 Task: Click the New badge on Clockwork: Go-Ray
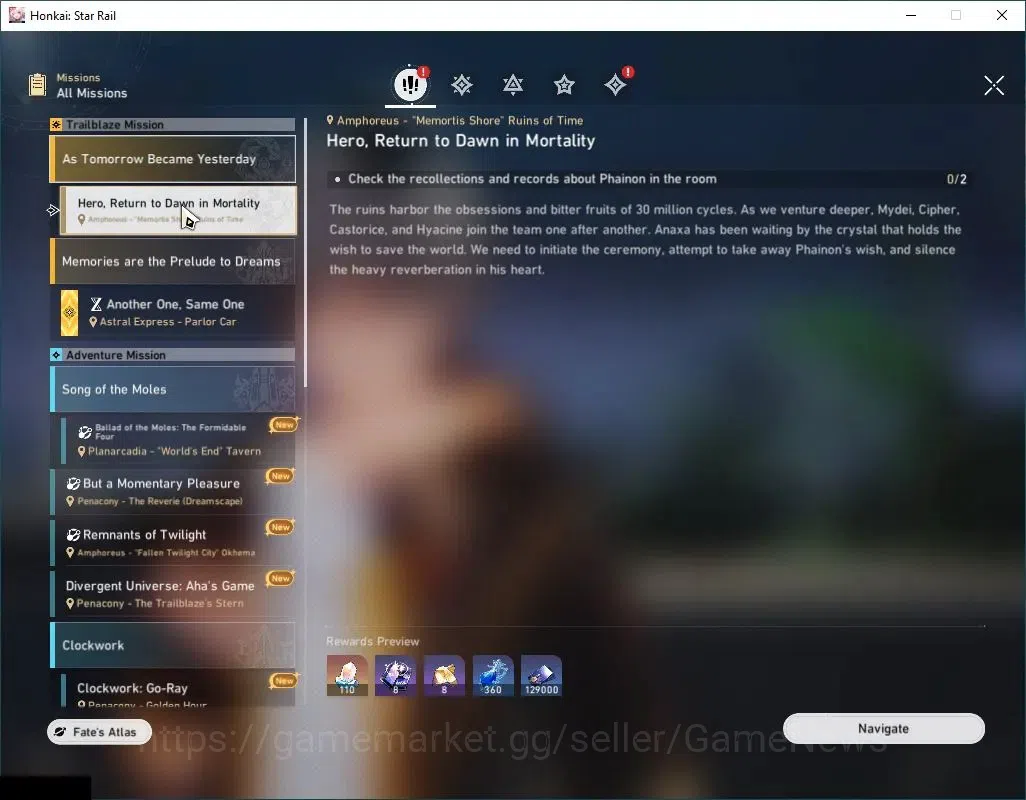tap(284, 681)
